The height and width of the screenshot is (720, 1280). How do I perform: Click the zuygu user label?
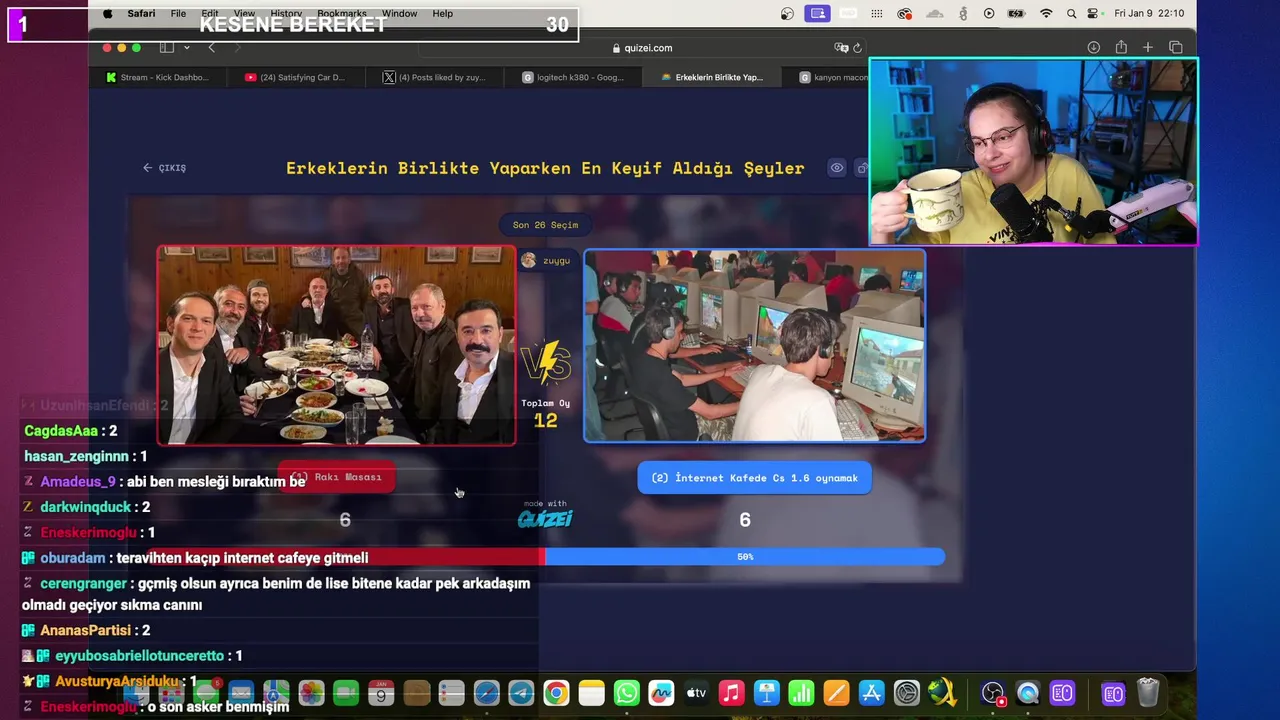[546, 260]
